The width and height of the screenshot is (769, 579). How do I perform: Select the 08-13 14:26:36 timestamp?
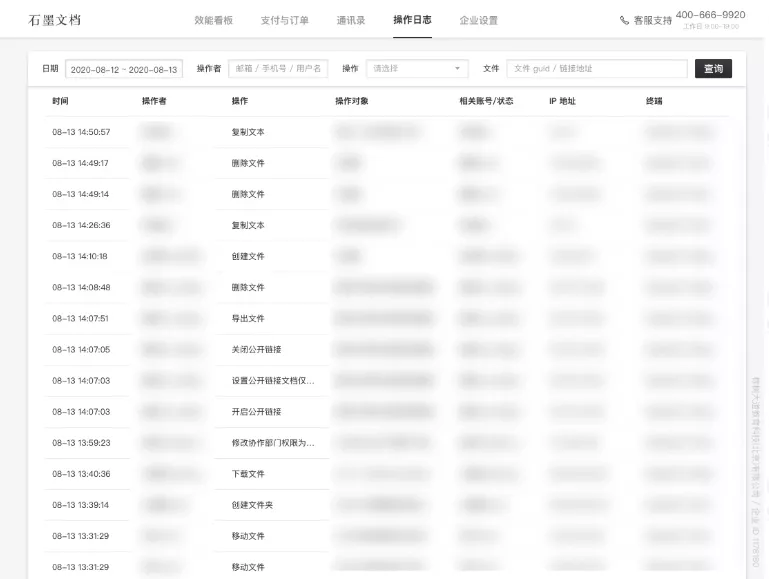pos(81,225)
